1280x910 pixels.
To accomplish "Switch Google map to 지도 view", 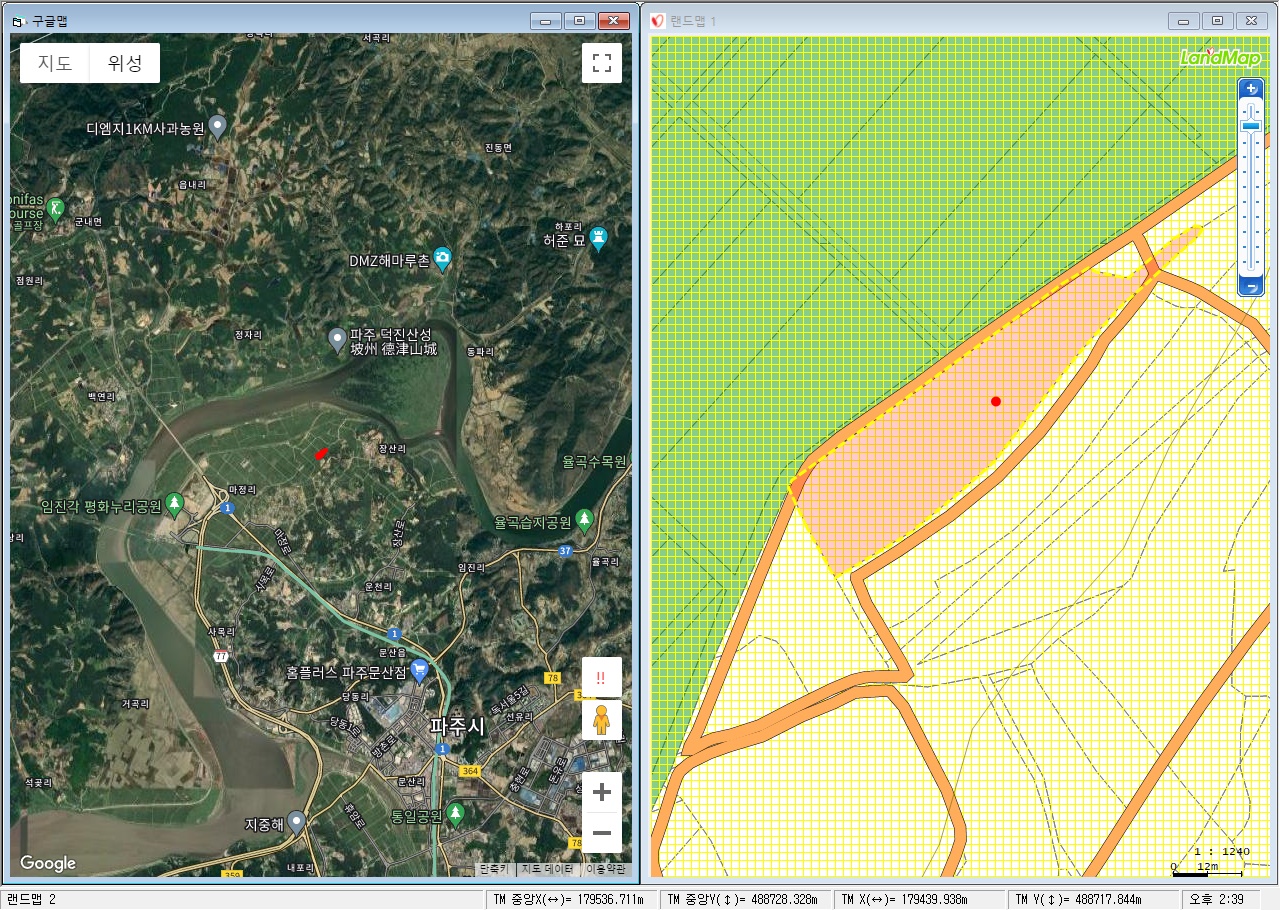I will click(55, 63).
